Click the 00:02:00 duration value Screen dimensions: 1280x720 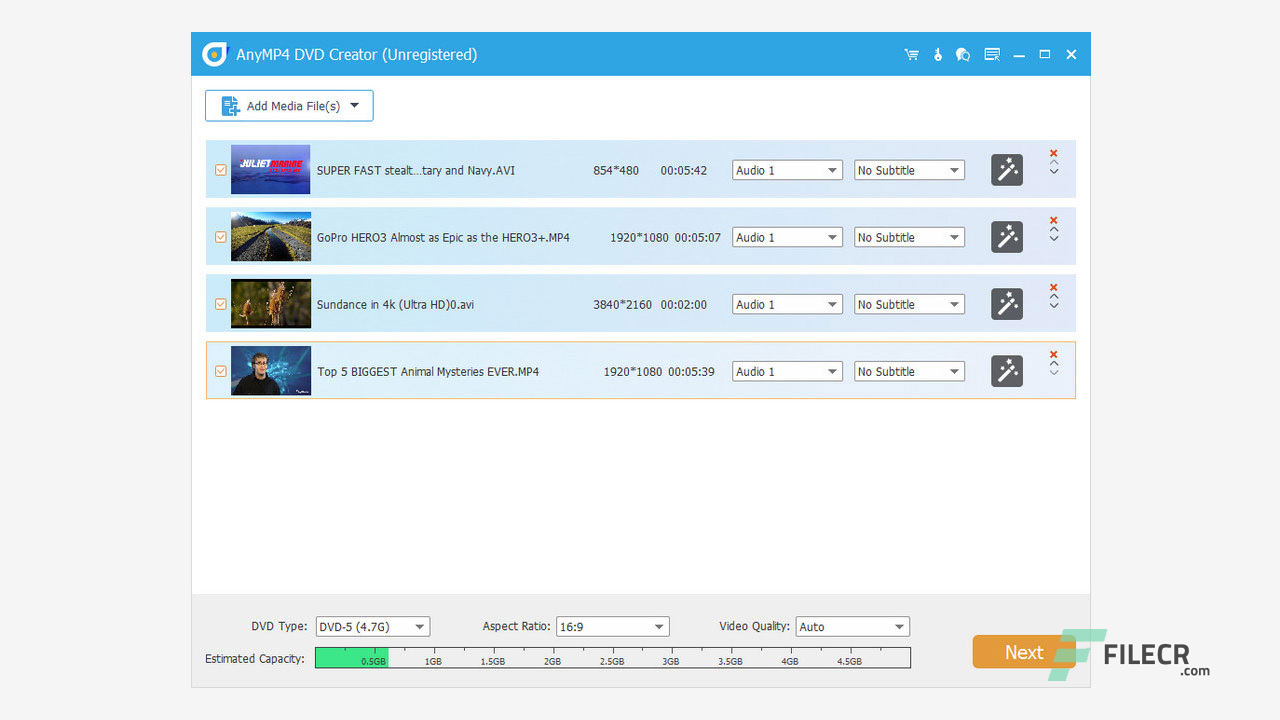(x=684, y=304)
